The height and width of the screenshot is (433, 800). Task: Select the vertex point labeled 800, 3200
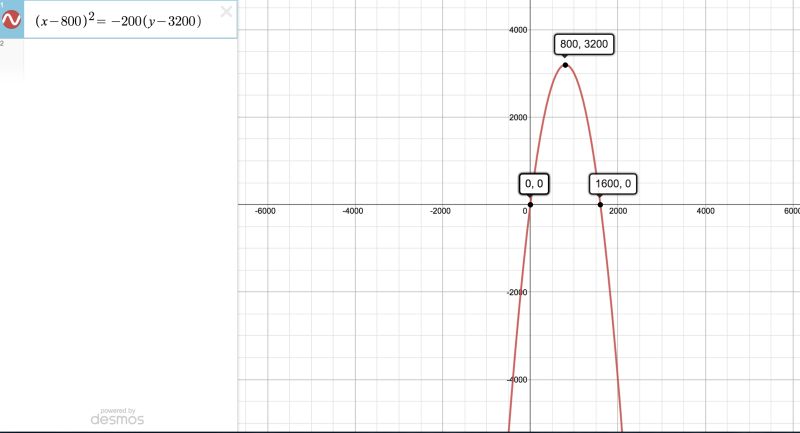tap(565, 65)
